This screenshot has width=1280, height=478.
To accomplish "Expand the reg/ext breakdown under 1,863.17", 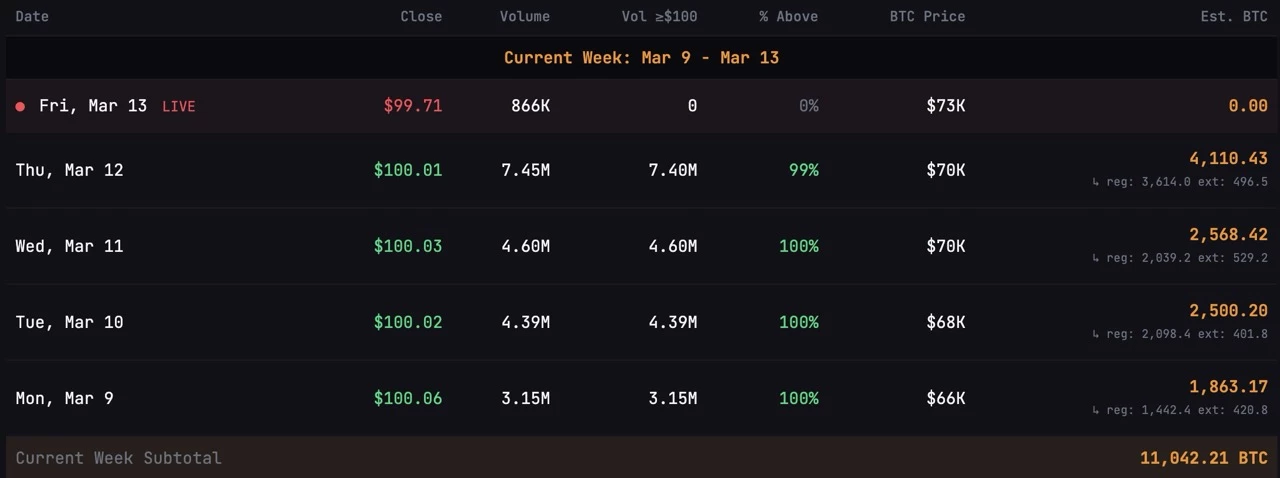I will (x=1179, y=410).
